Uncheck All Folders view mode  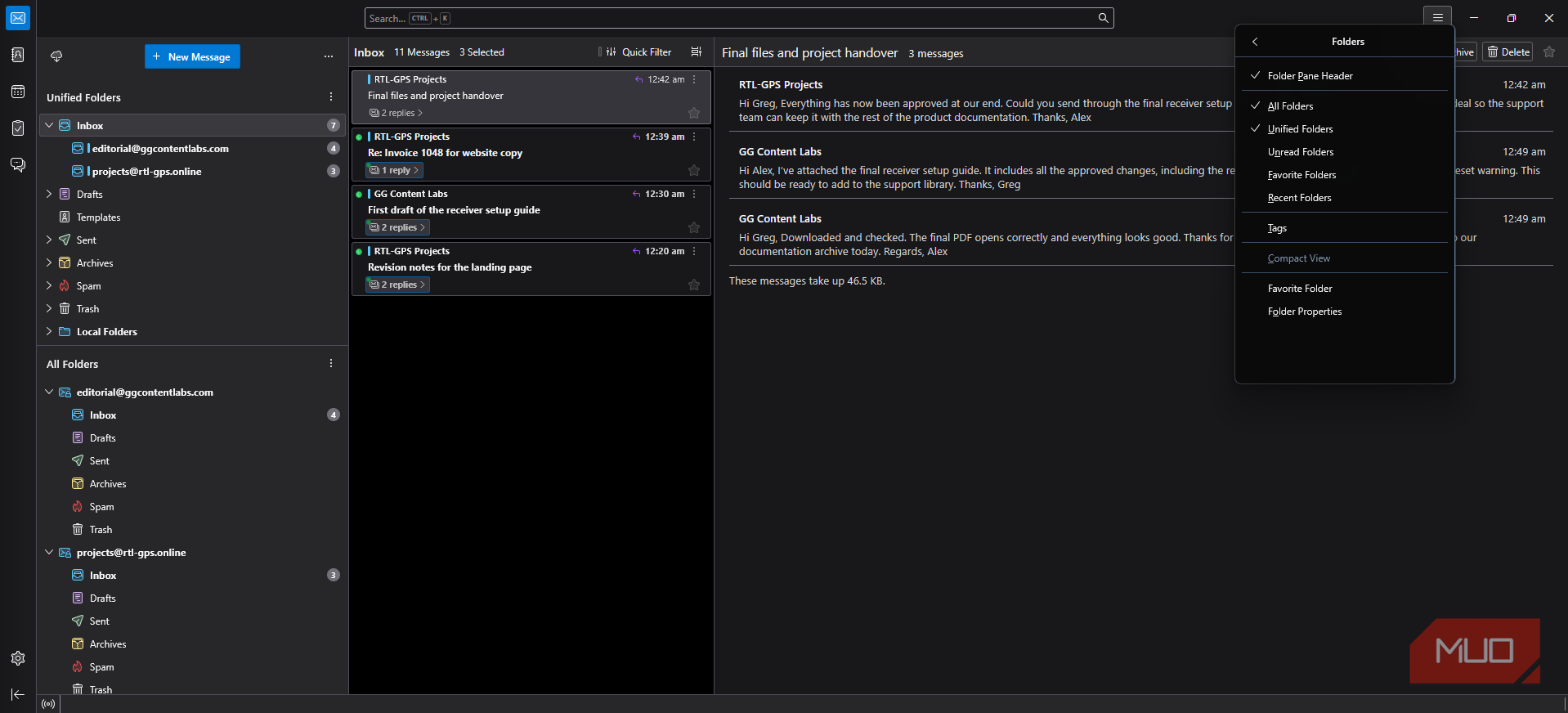point(1345,106)
